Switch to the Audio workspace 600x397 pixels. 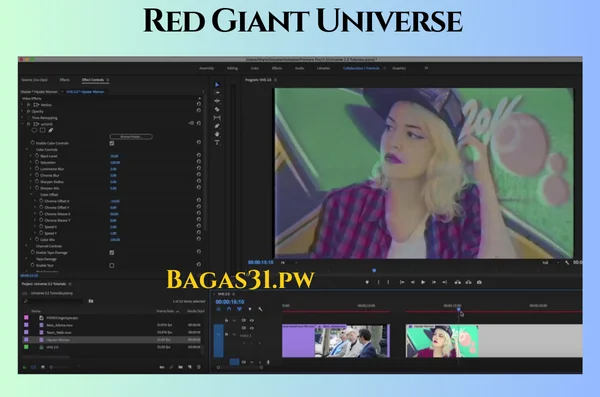[299, 68]
